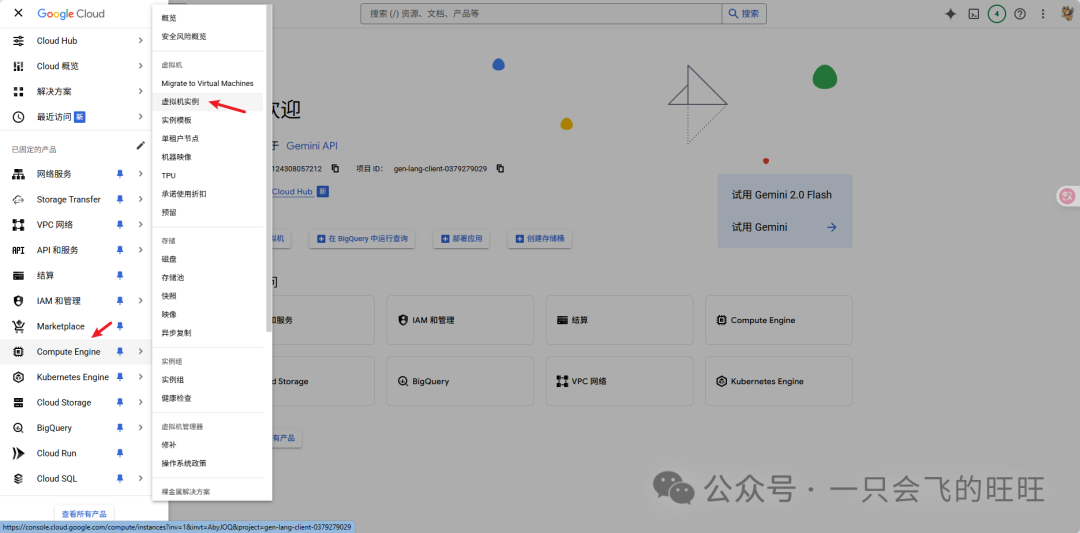Open the user account avatar
Viewport: 1080px width, 533px height.
coord(1066,14)
